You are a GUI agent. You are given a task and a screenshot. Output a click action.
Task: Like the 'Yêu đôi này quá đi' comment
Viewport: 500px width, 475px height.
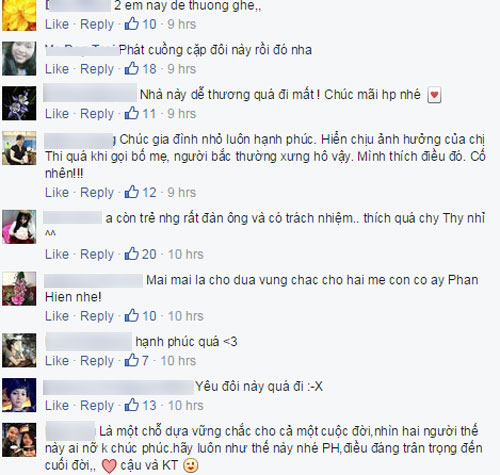[x=57, y=405]
